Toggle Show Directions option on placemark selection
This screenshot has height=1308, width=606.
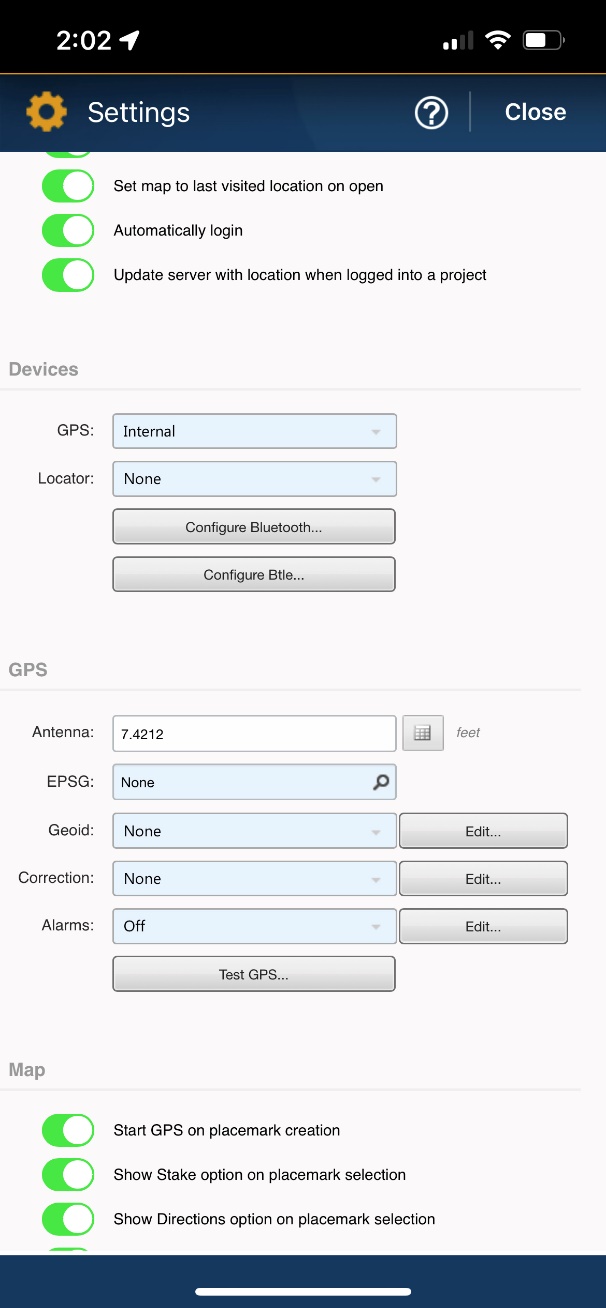(68, 1219)
